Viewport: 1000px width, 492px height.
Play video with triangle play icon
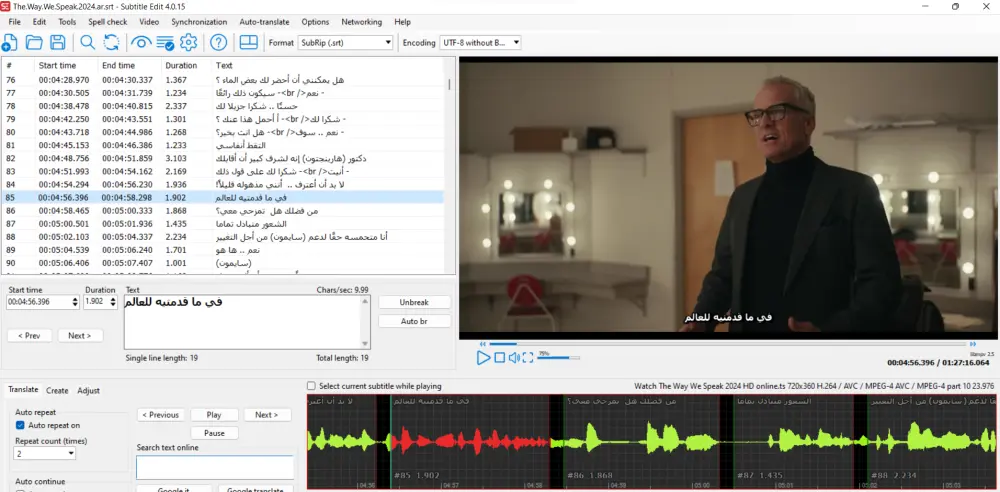483,358
